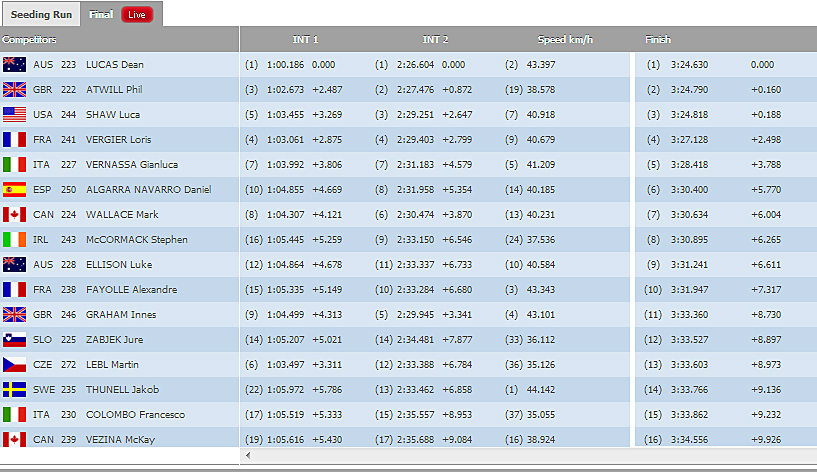Click the Swedish flag next to THUNELL Jakob

click(x=14, y=390)
